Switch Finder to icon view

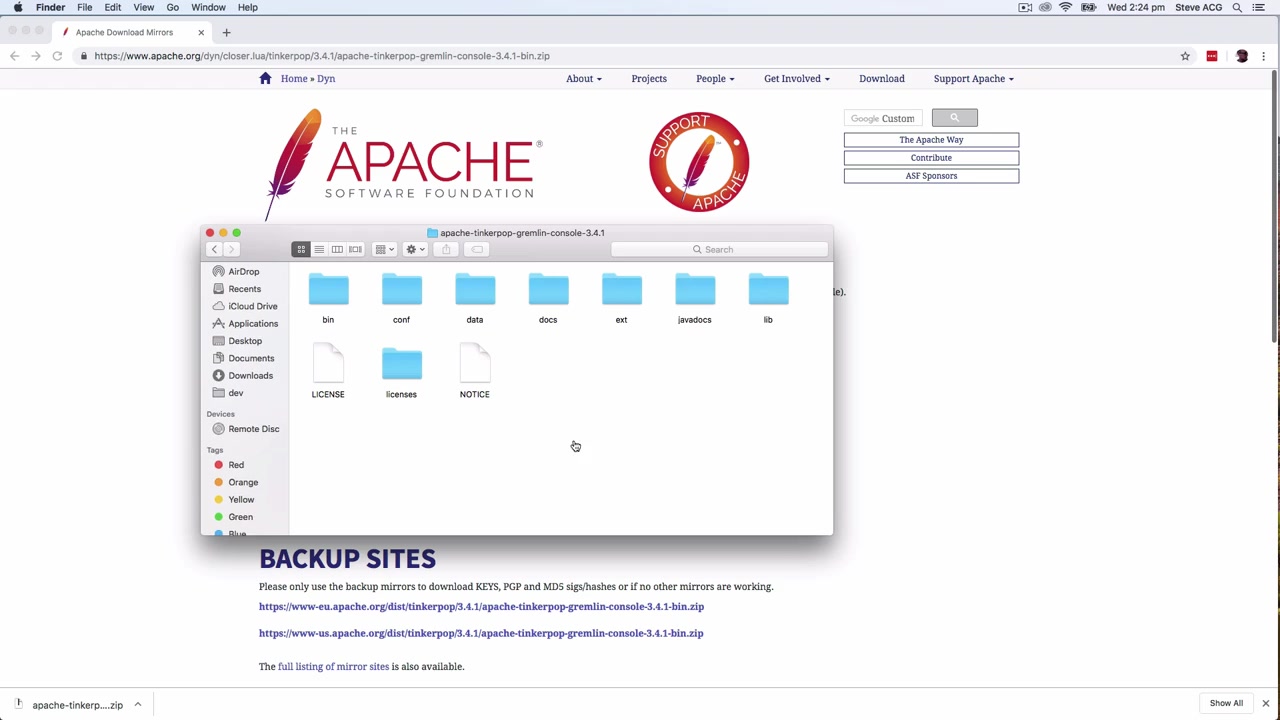point(301,249)
